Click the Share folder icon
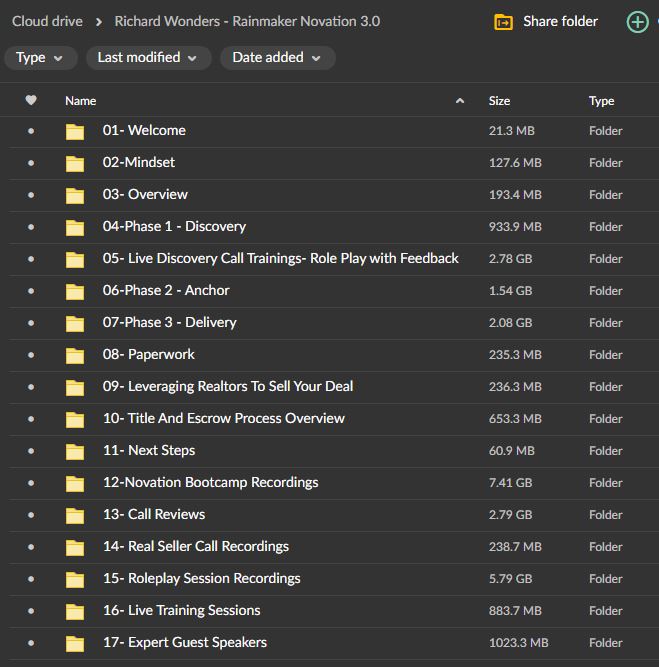 pyautogui.click(x=504, y=22)
